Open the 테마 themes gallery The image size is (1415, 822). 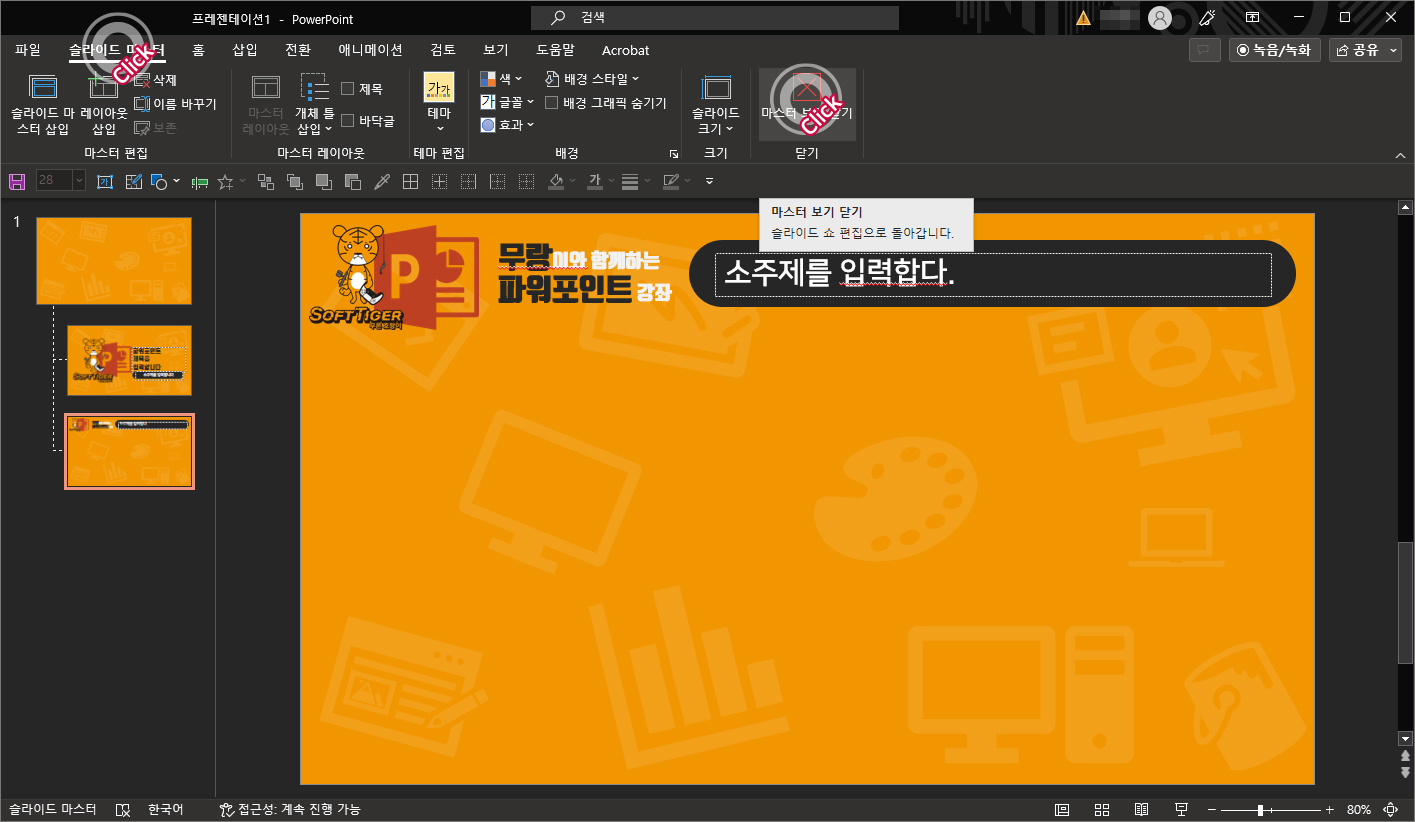(439, 105)
